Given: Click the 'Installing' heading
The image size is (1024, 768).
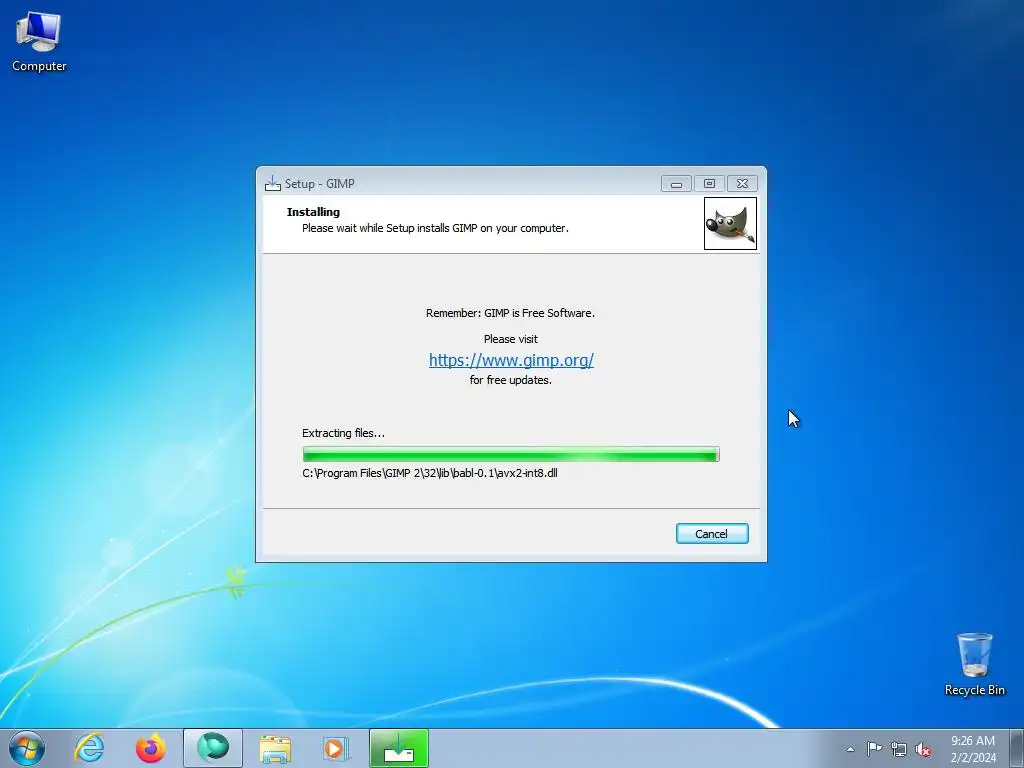Looking at the screenshot, I should [x=313, y=212].
